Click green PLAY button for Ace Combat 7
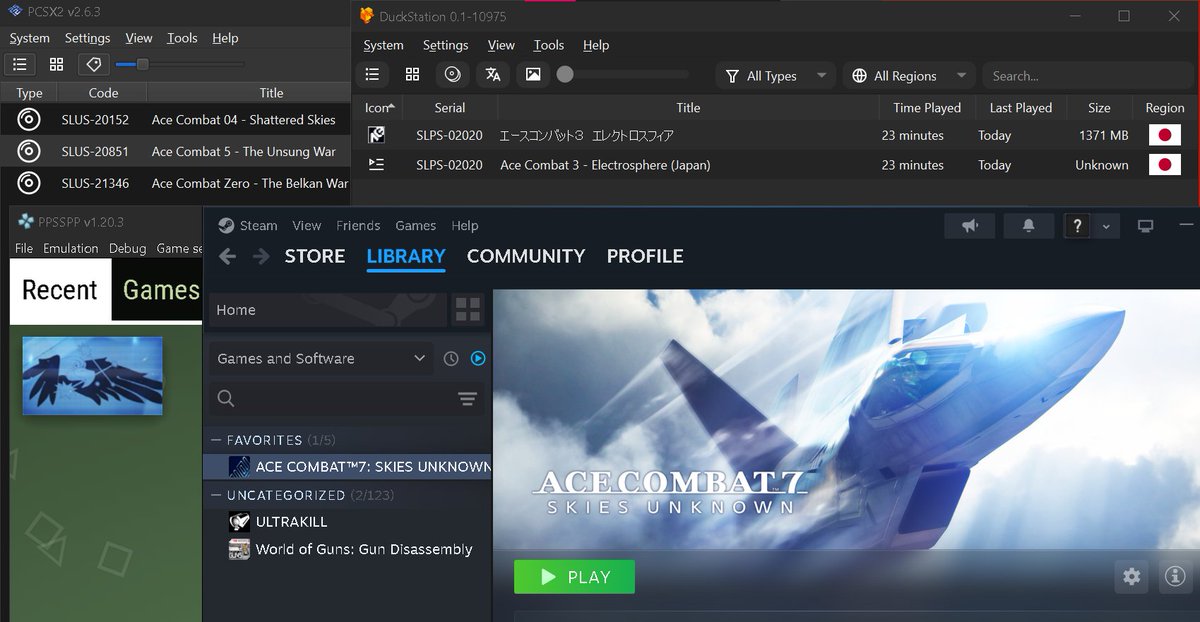This screenshot has width=1200, height=622. point(574,577)
